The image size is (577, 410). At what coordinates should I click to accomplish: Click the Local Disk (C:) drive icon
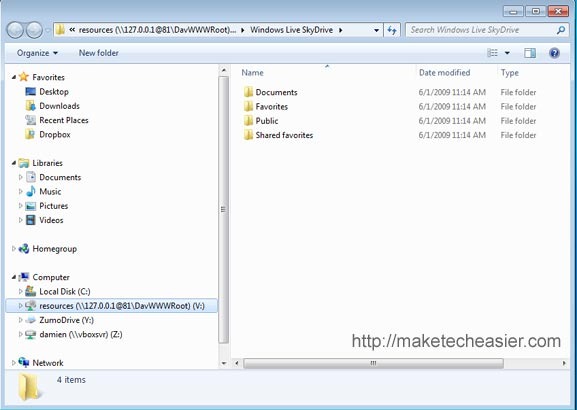(31, 291)
